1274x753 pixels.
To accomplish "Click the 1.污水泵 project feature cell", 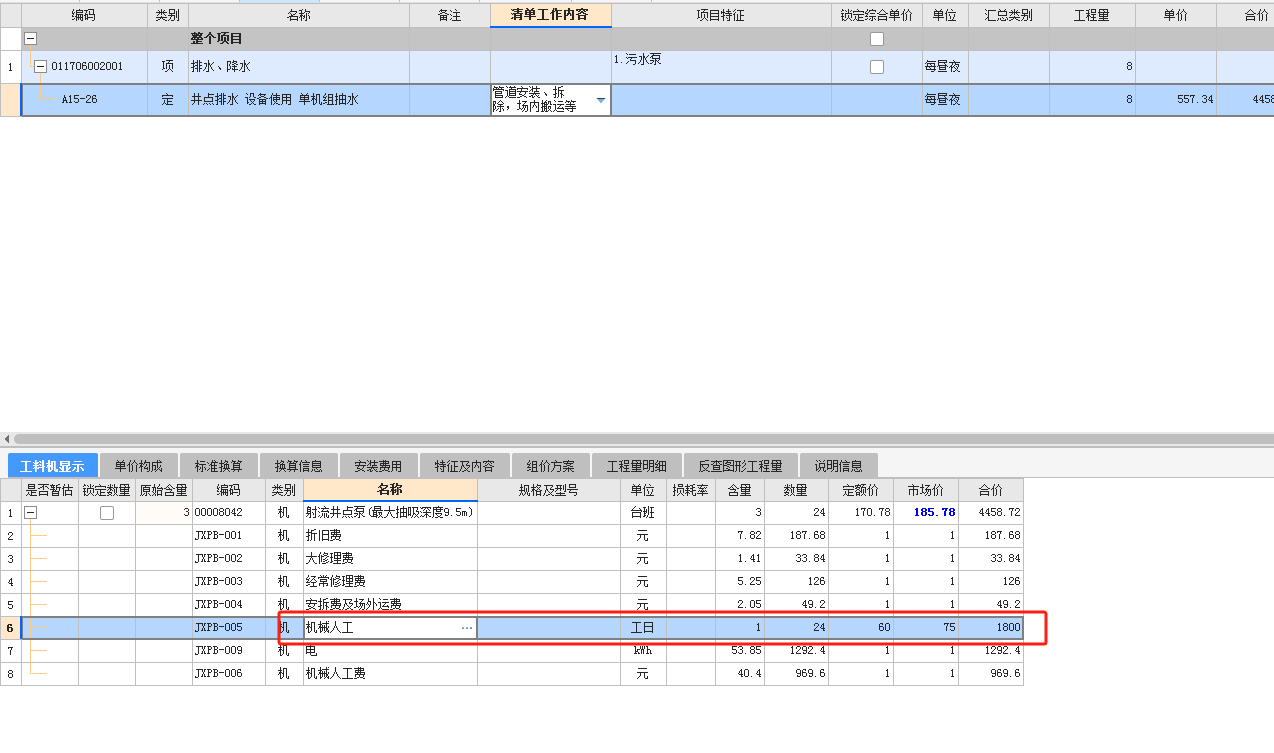I will (721, 67).
